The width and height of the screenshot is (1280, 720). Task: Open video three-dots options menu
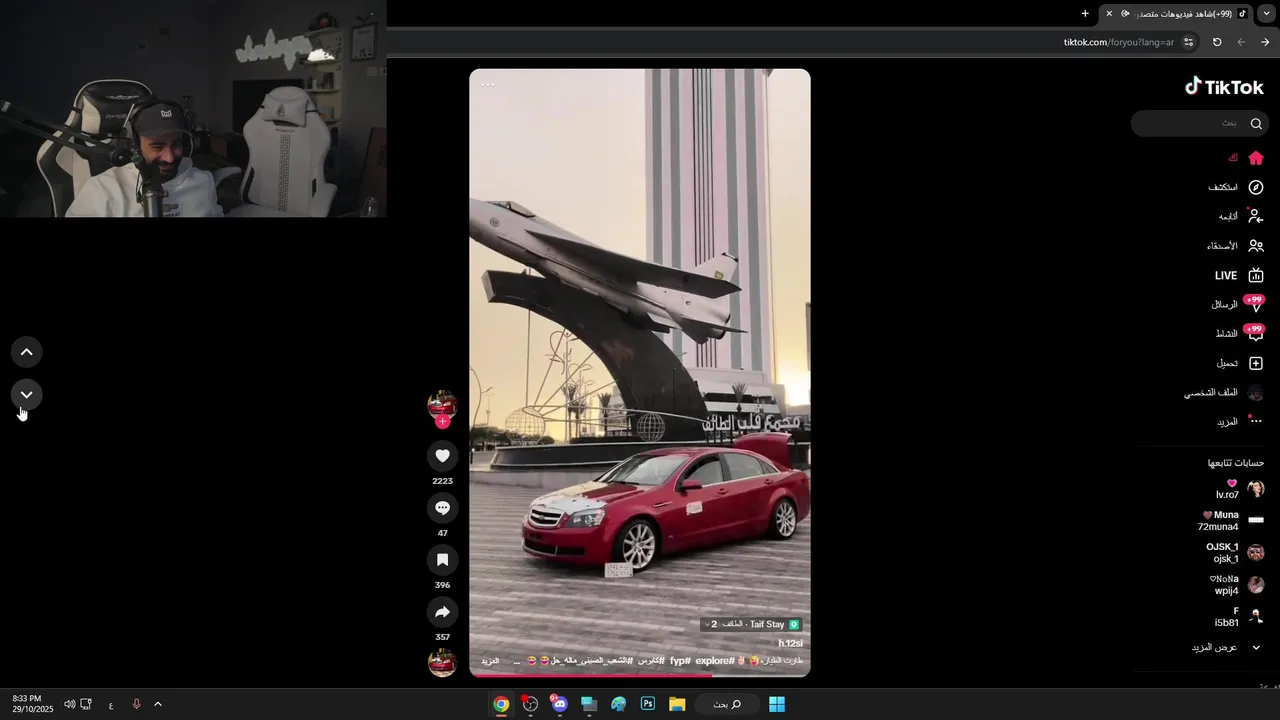pos(488,85)
